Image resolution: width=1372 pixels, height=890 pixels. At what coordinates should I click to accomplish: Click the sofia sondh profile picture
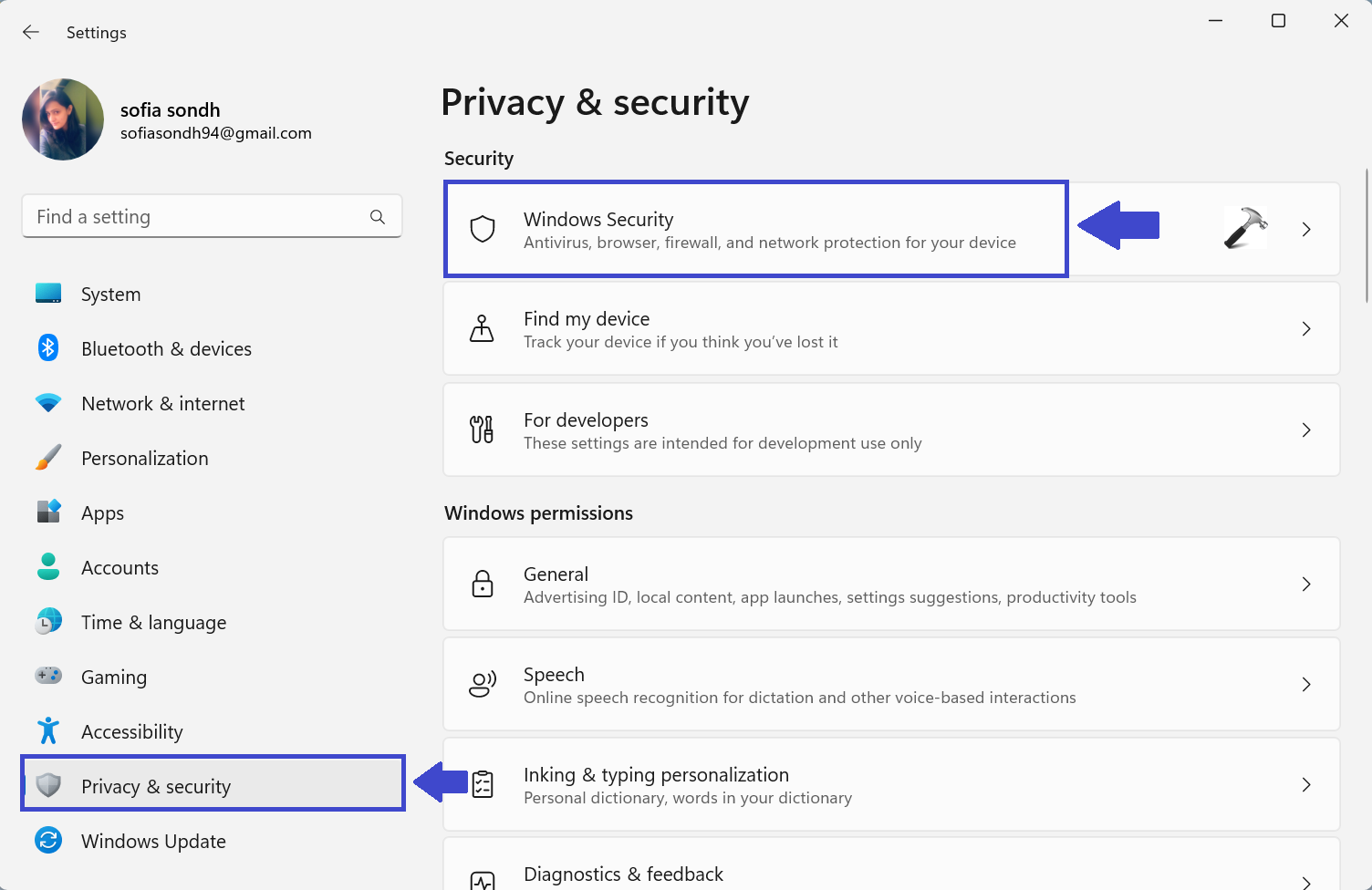click(x=63, y=119)
